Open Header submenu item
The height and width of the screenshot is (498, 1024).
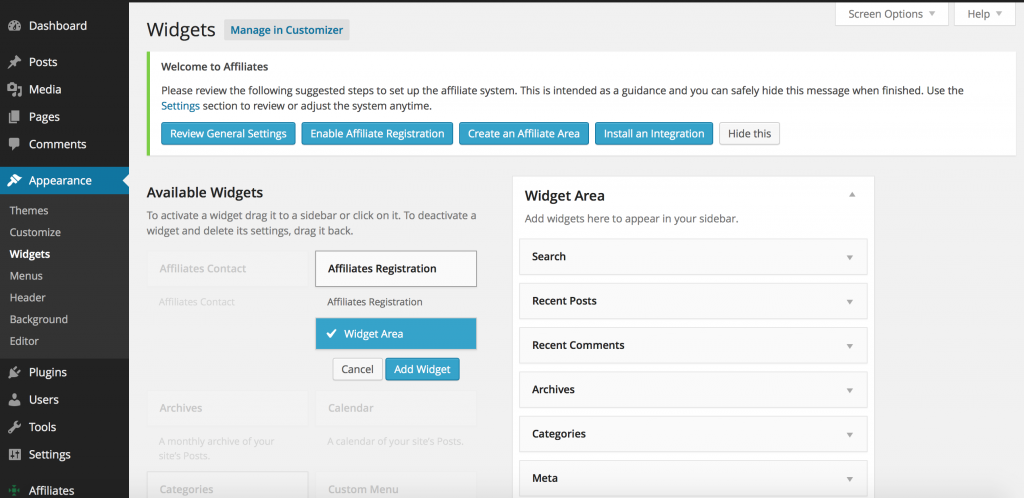tap(27, 298)
